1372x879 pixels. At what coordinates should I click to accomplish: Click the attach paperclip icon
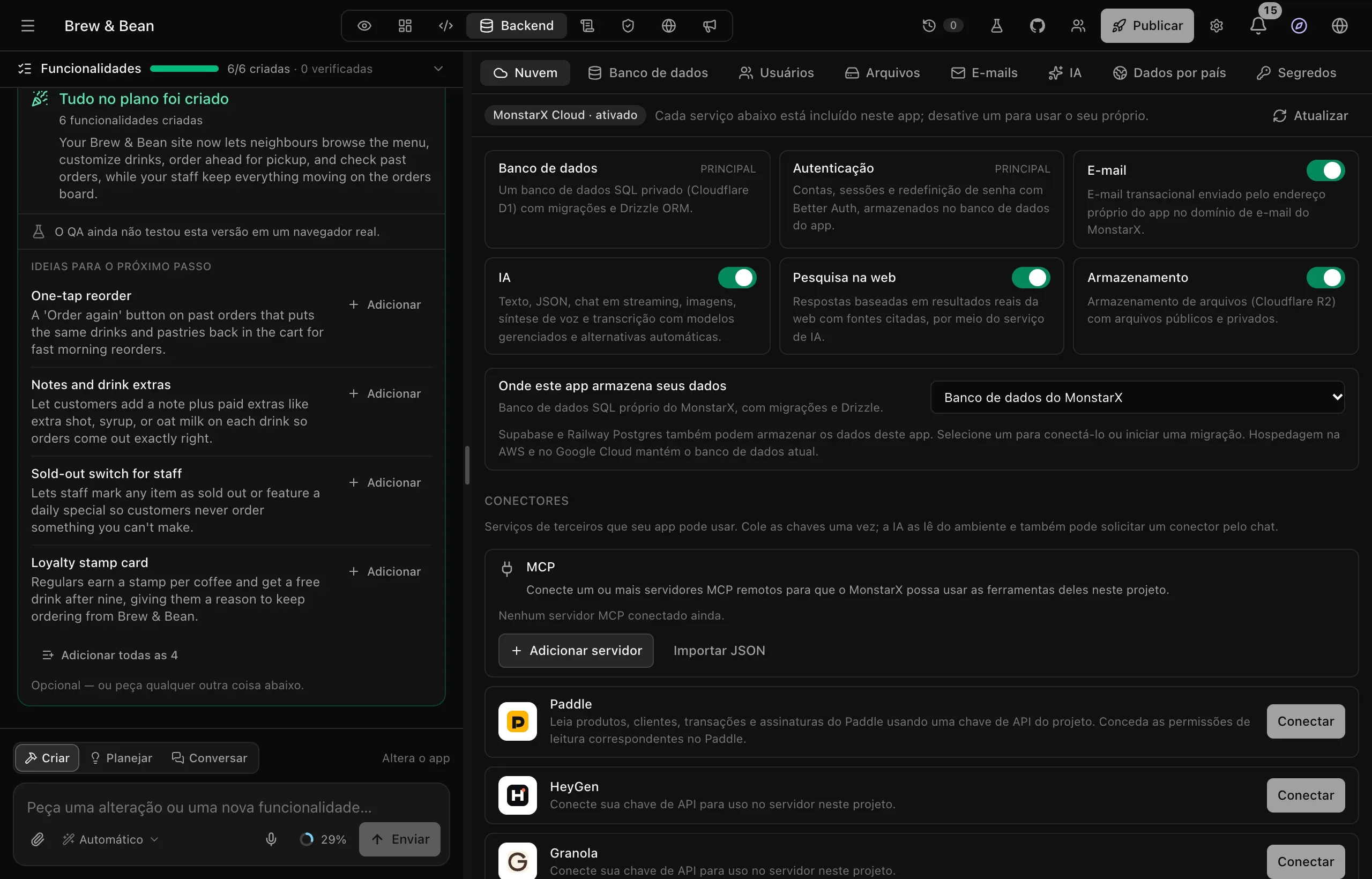pyautogui.click(x=38, y=838)
